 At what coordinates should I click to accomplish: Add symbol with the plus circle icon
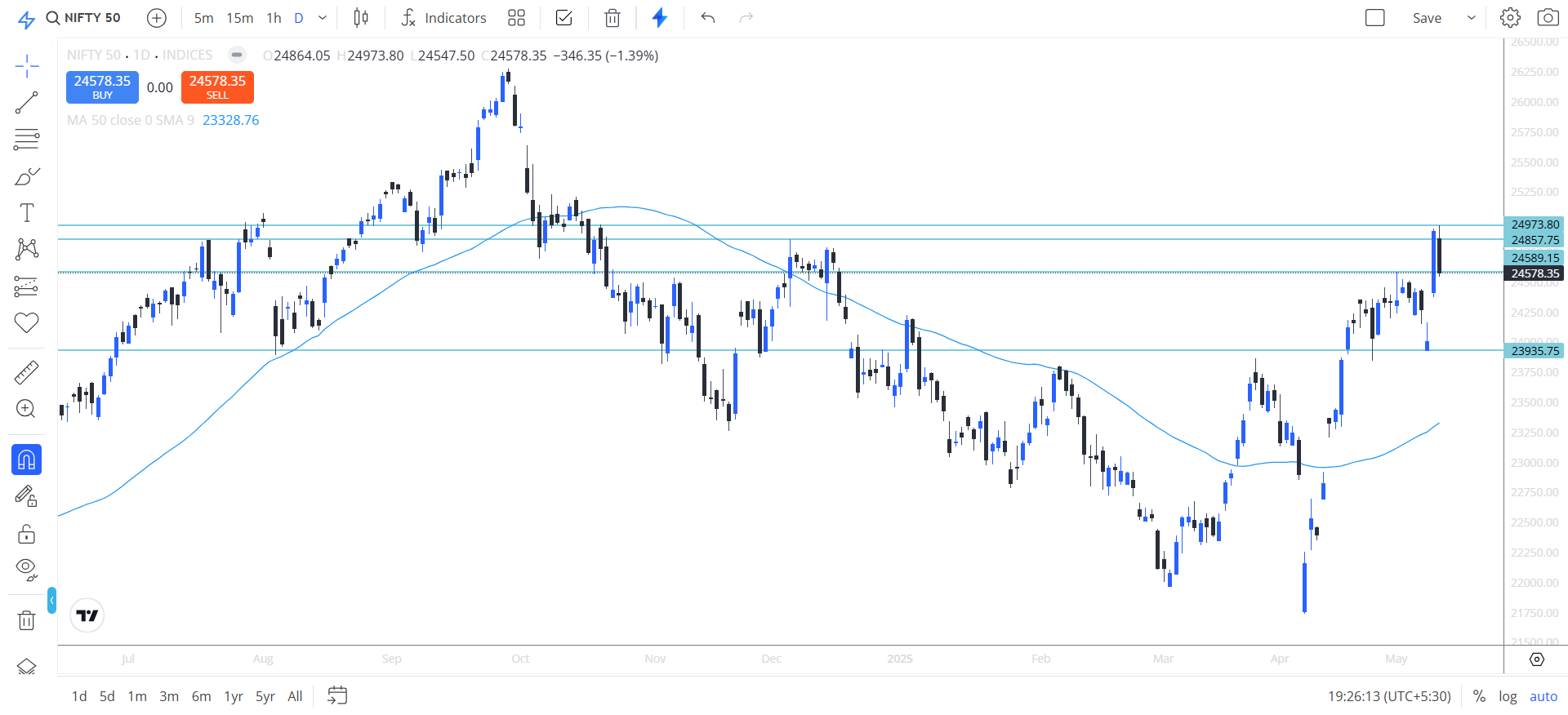(157, 18)
